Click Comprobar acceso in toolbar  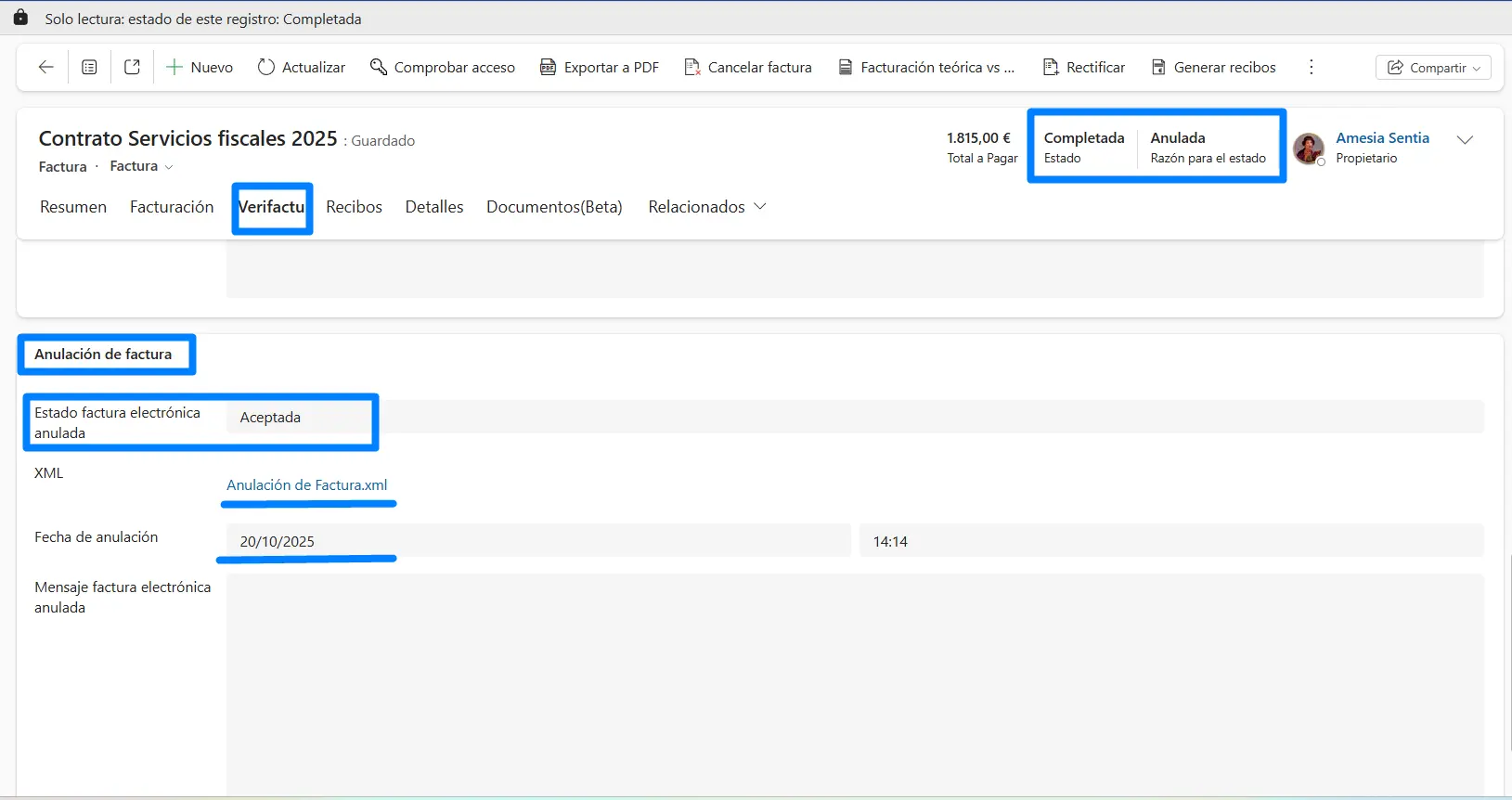(443, 67)
